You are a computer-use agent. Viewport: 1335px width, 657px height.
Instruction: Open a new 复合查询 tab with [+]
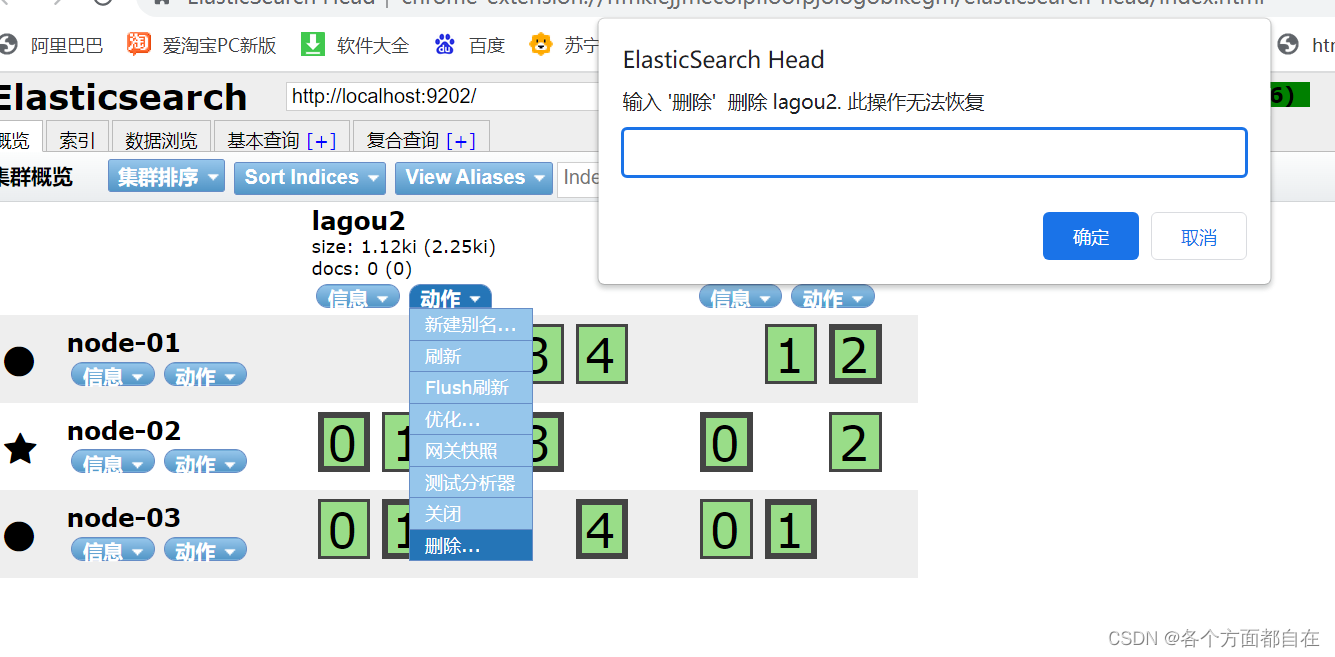click(461, 140)
